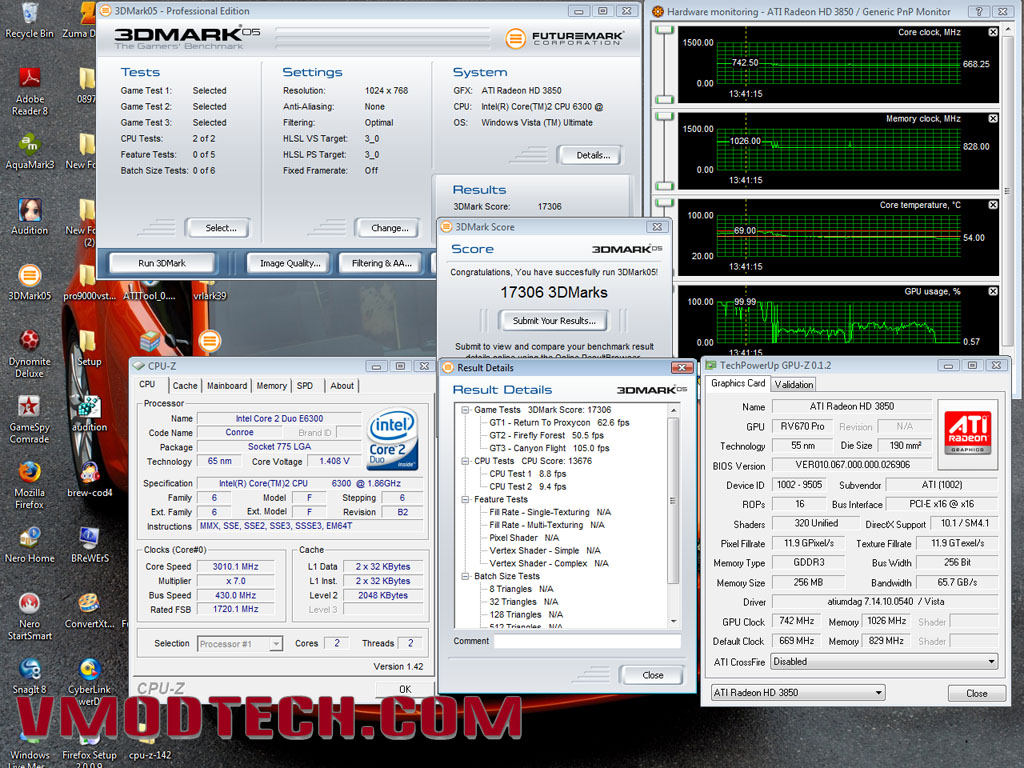Click the Intel Core 2 Duo logo
This screenshot has width=1024, height=768.
click(392, 439)
